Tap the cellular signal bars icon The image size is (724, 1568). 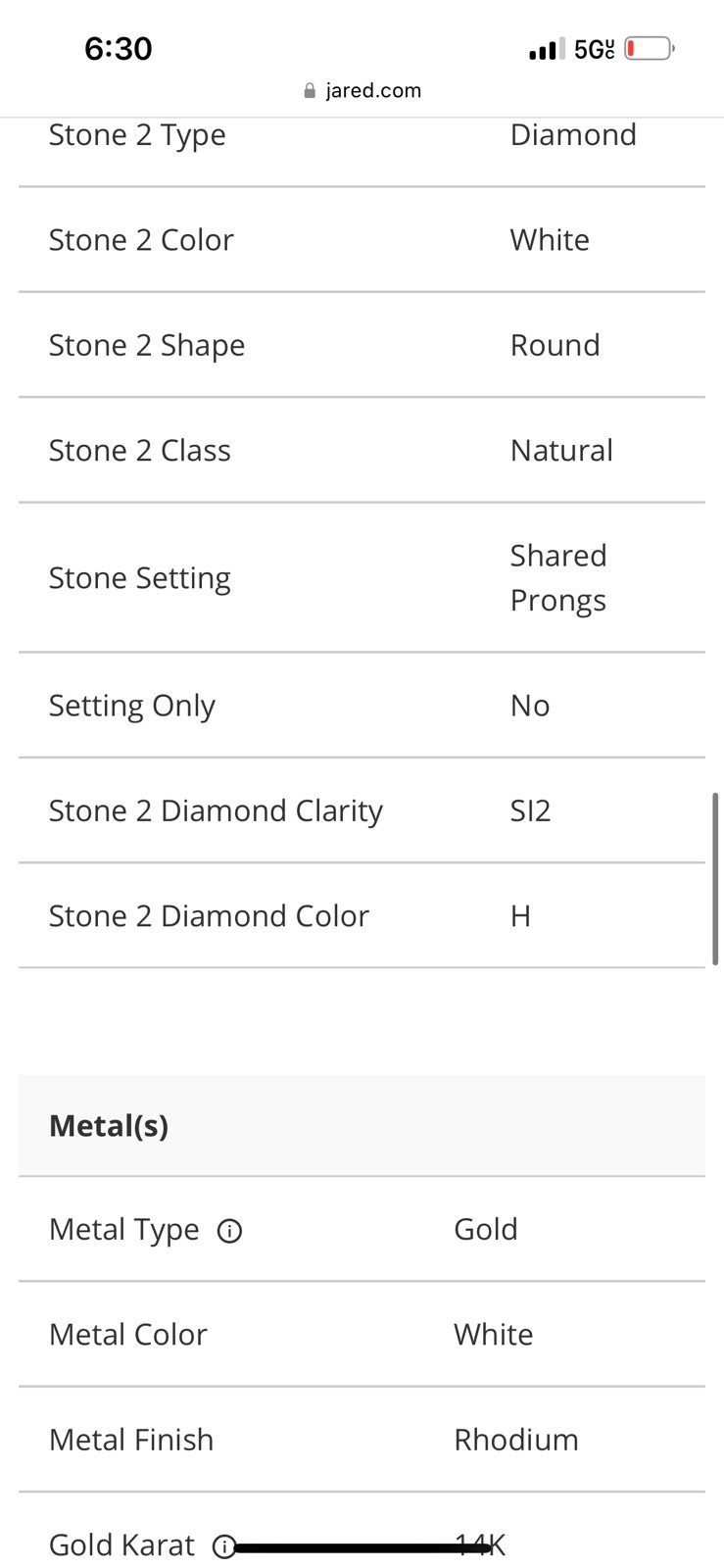pyautogui.click(x=547, y=48)
